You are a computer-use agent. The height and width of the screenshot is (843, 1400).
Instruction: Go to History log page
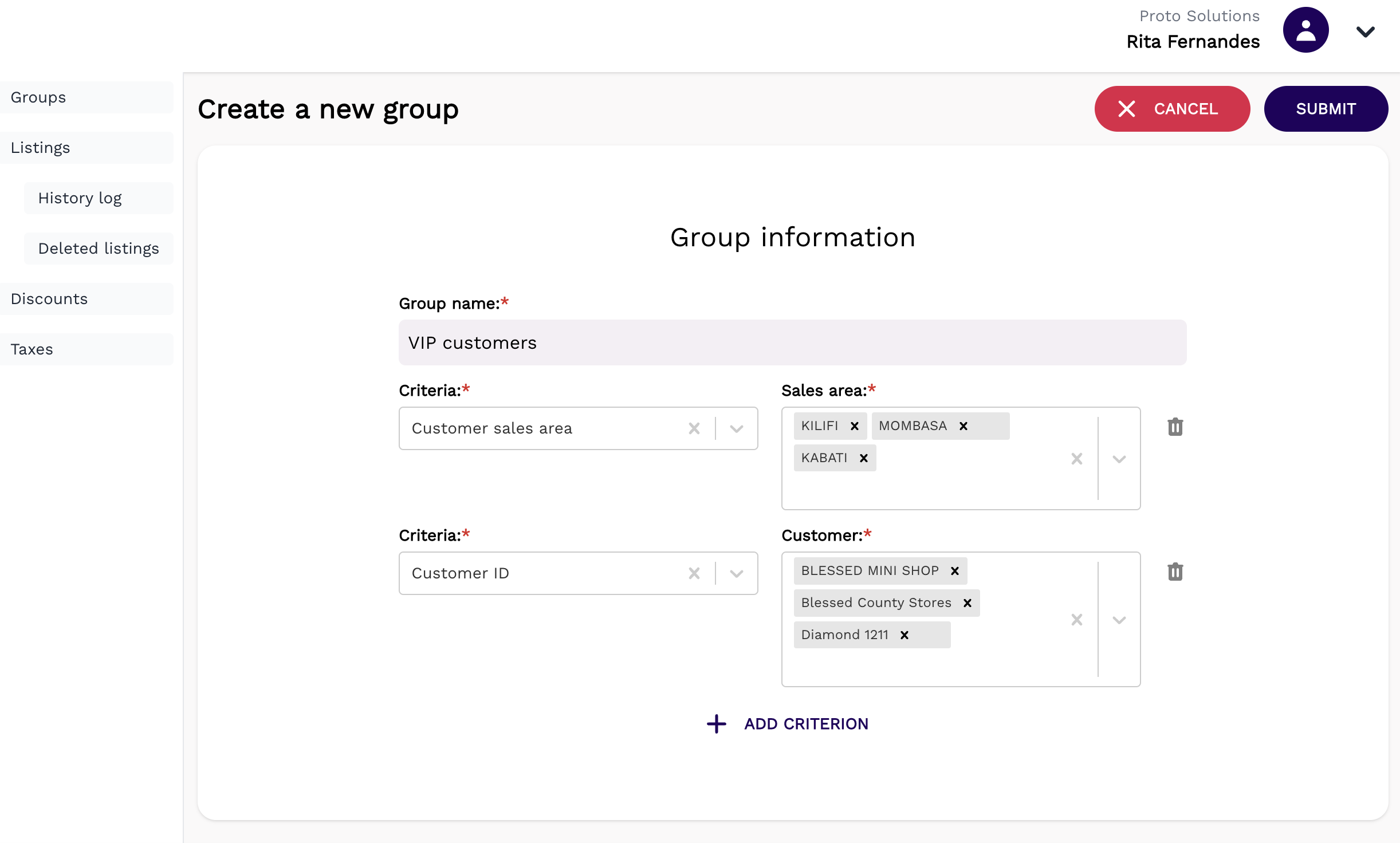click(99, 198)
